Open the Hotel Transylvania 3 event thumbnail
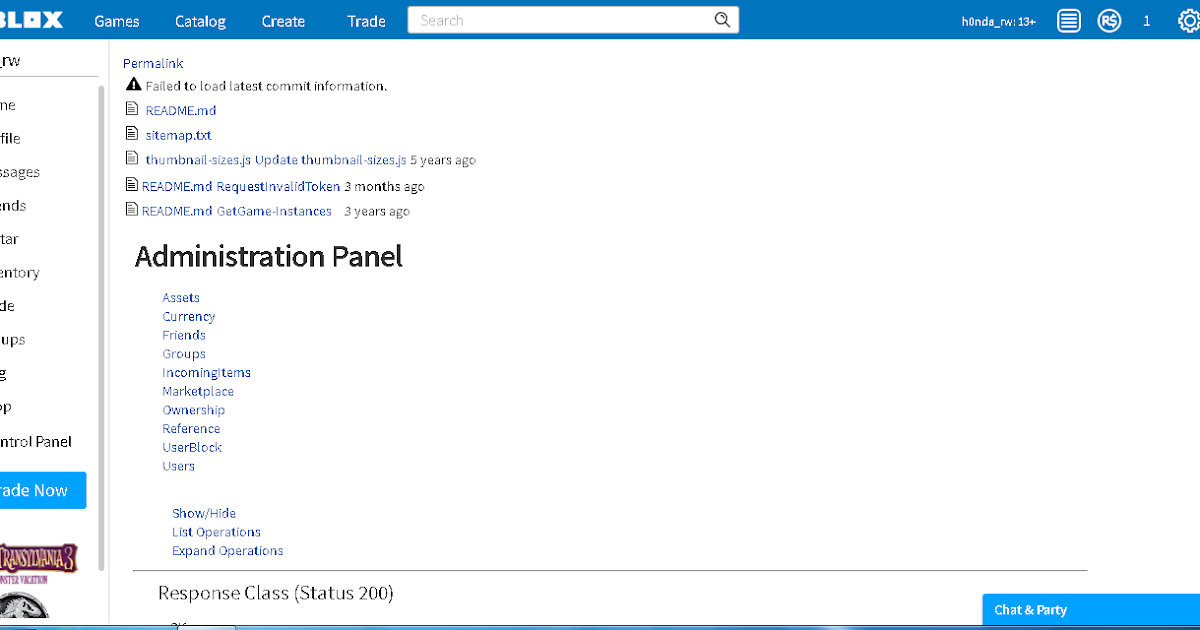This screenshot has width=1200, height=630. (38, 563)
